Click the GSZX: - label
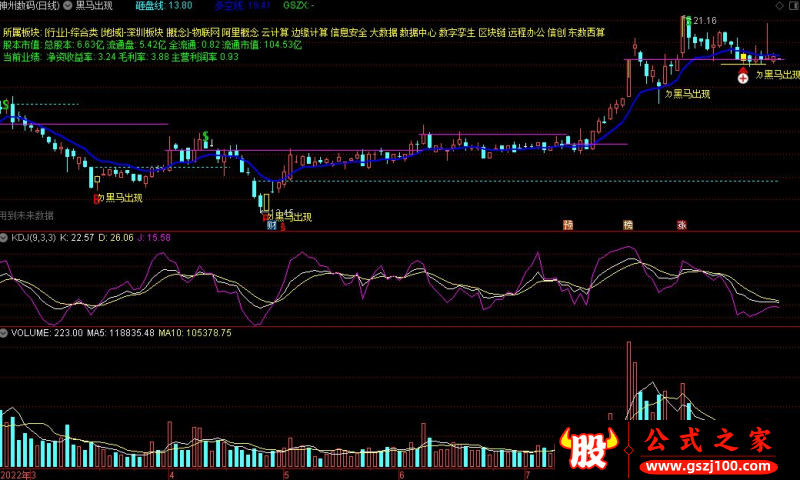800x480 pixels. [298, 6]
